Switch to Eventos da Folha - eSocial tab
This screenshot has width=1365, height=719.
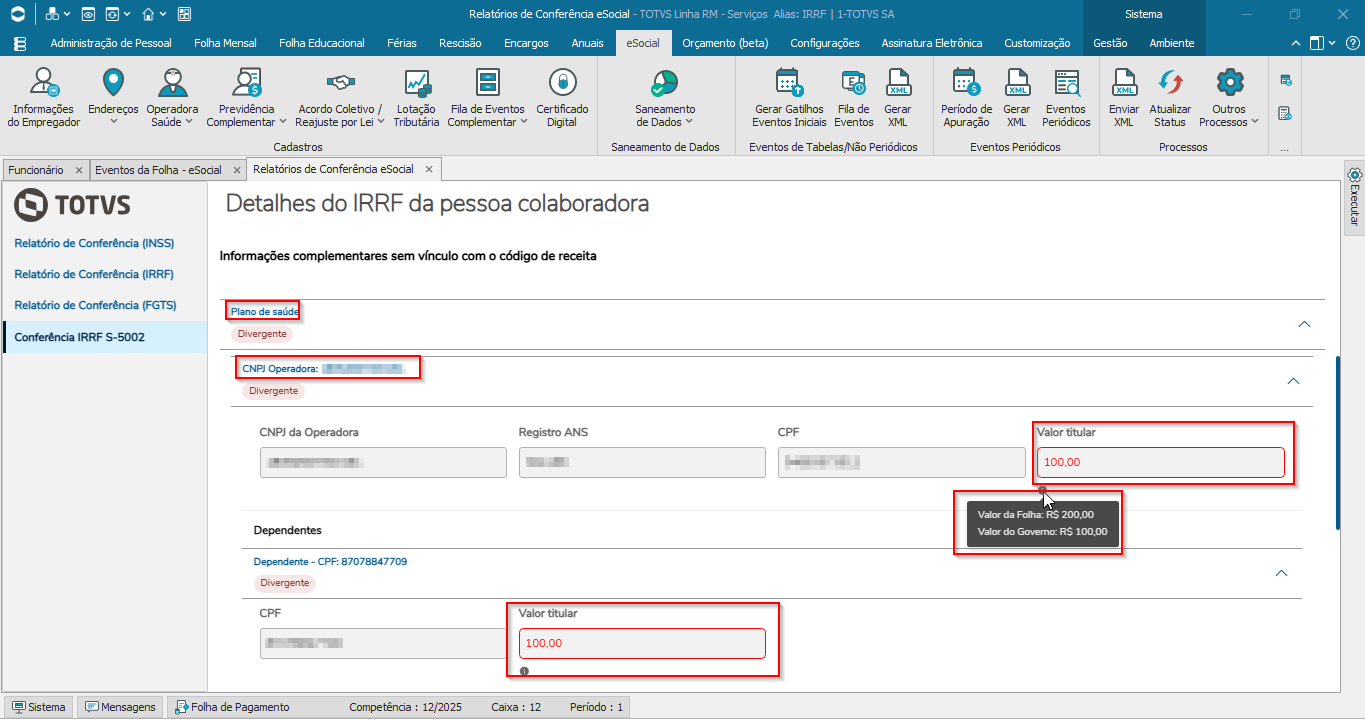158,170
